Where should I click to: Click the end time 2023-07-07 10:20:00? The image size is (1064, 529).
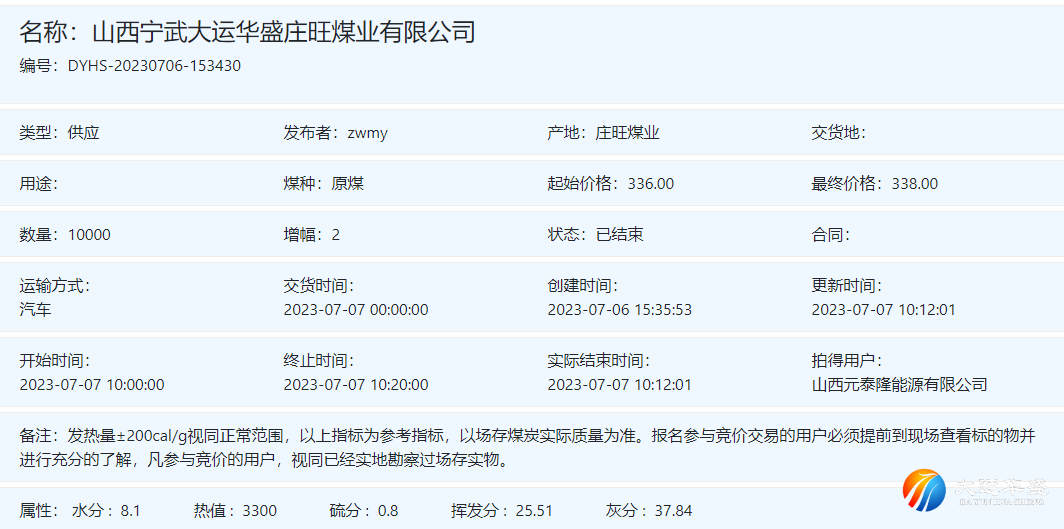point(356,384)
